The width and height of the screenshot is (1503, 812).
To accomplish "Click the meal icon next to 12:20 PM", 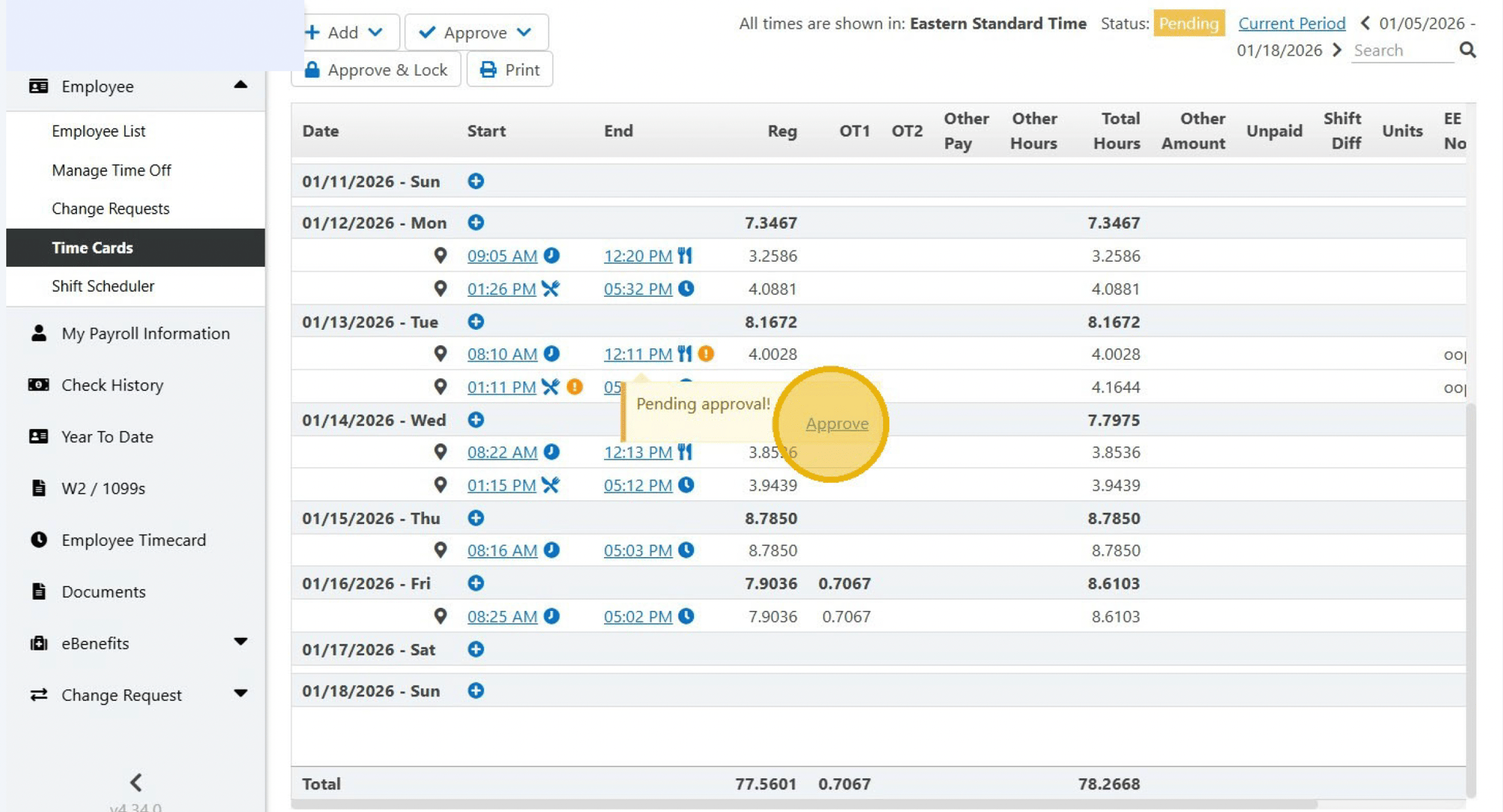I will point(685,256).
